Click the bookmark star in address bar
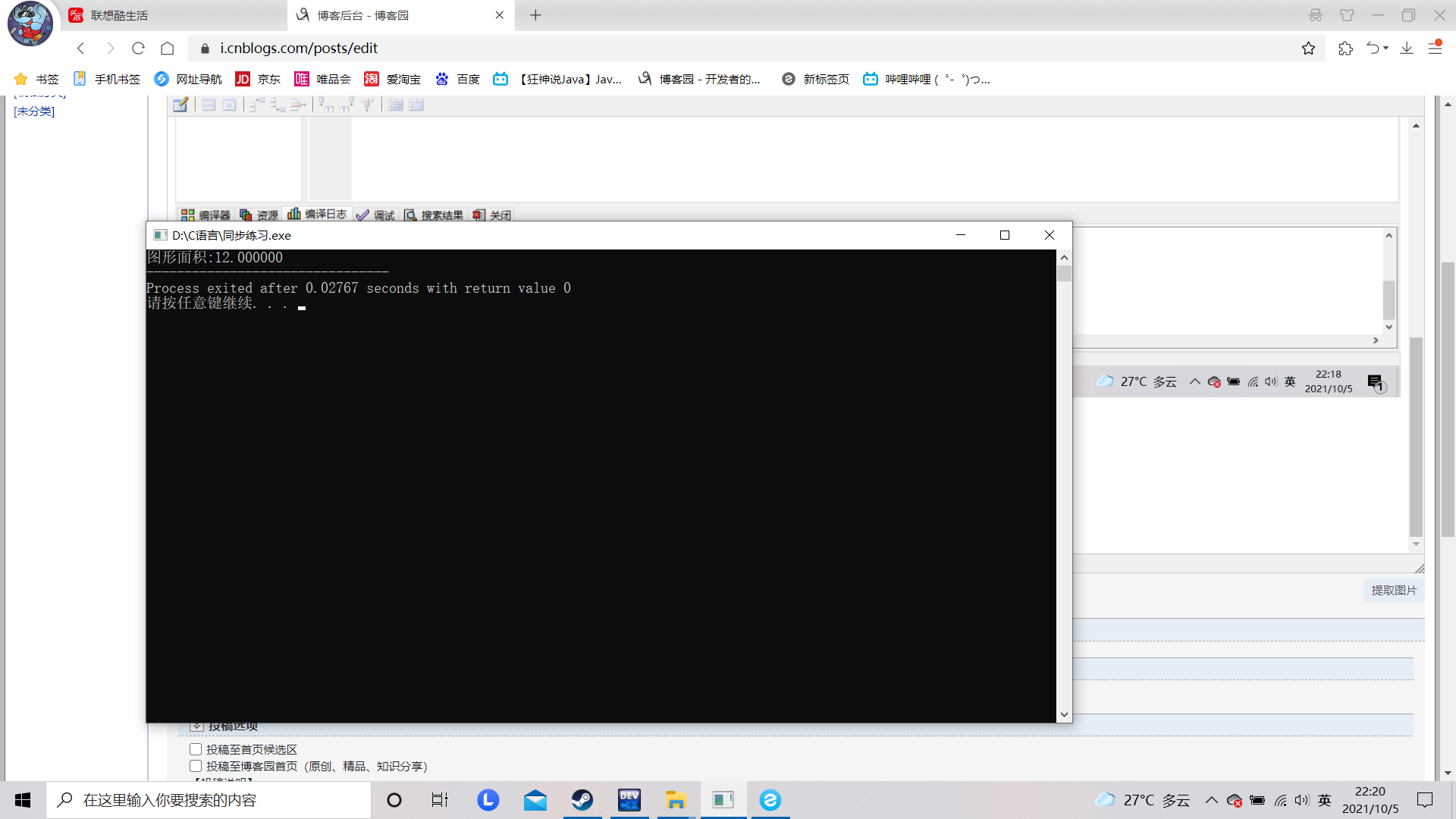The width and height of the screenshot is (1456, 819). click(x=1308, y=49)
